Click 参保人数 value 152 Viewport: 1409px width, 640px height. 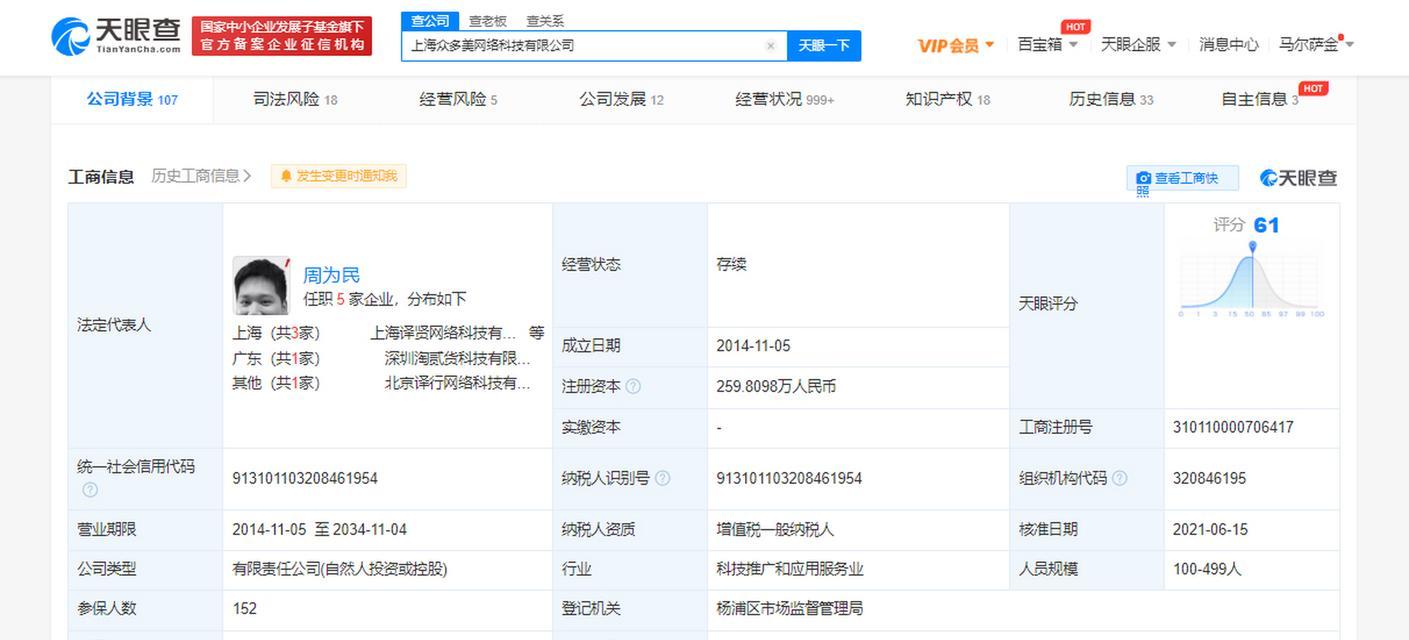point(244,608)
